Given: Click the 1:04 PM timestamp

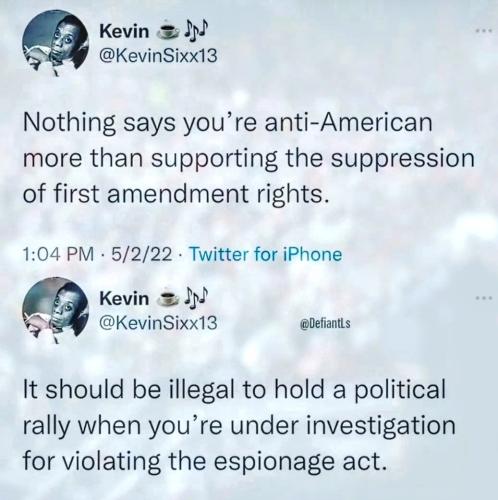Looking at the screenshot, I should pyautogui.click(x=59, y=255).
